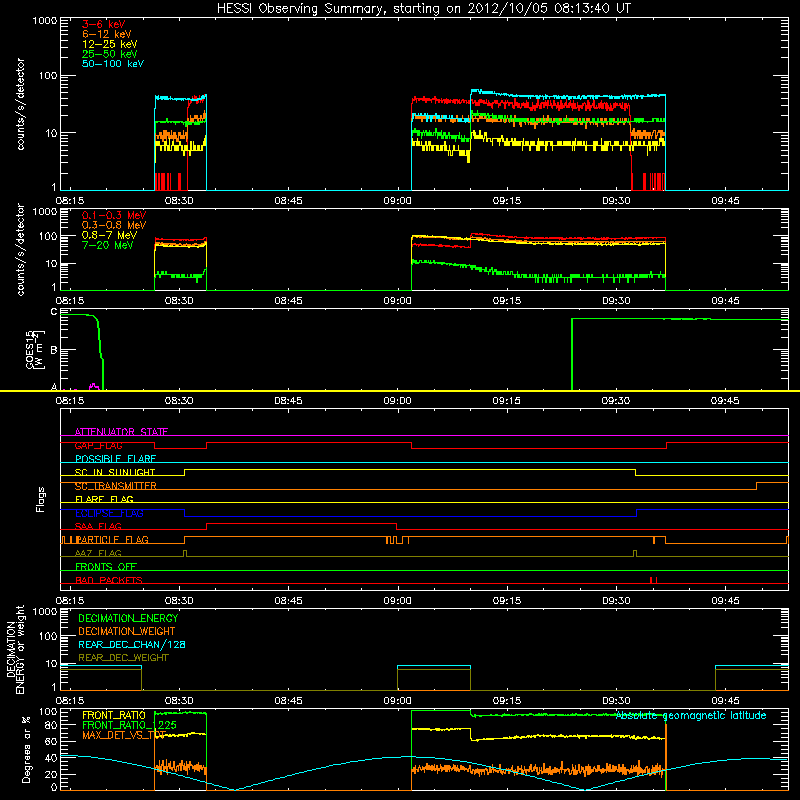
Task: Click the Flags axis label
Action: (40, 499)
